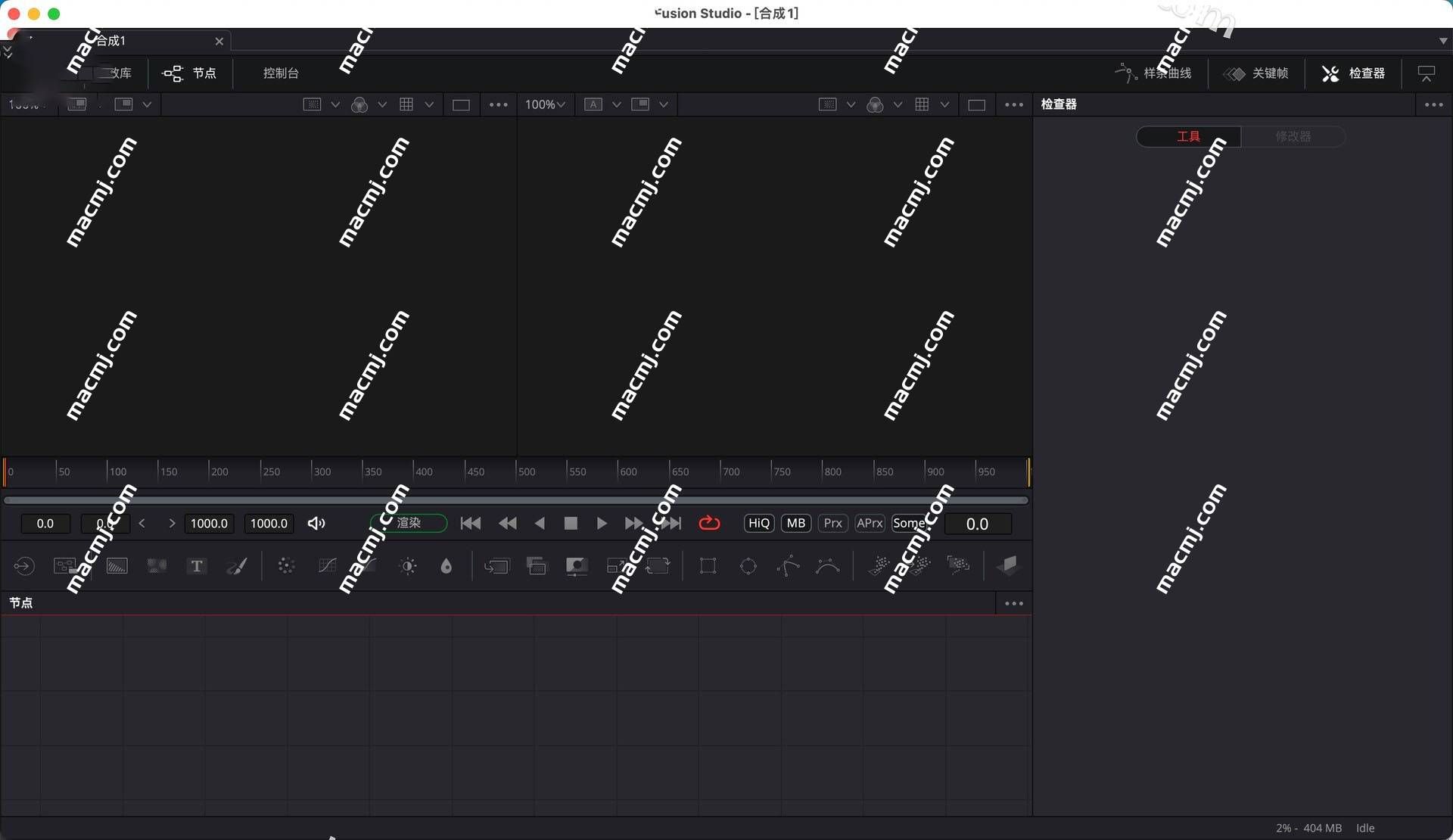The image size is (1453, 840).
Task: Add a Rectangle mask node
Action: [708, 566]
